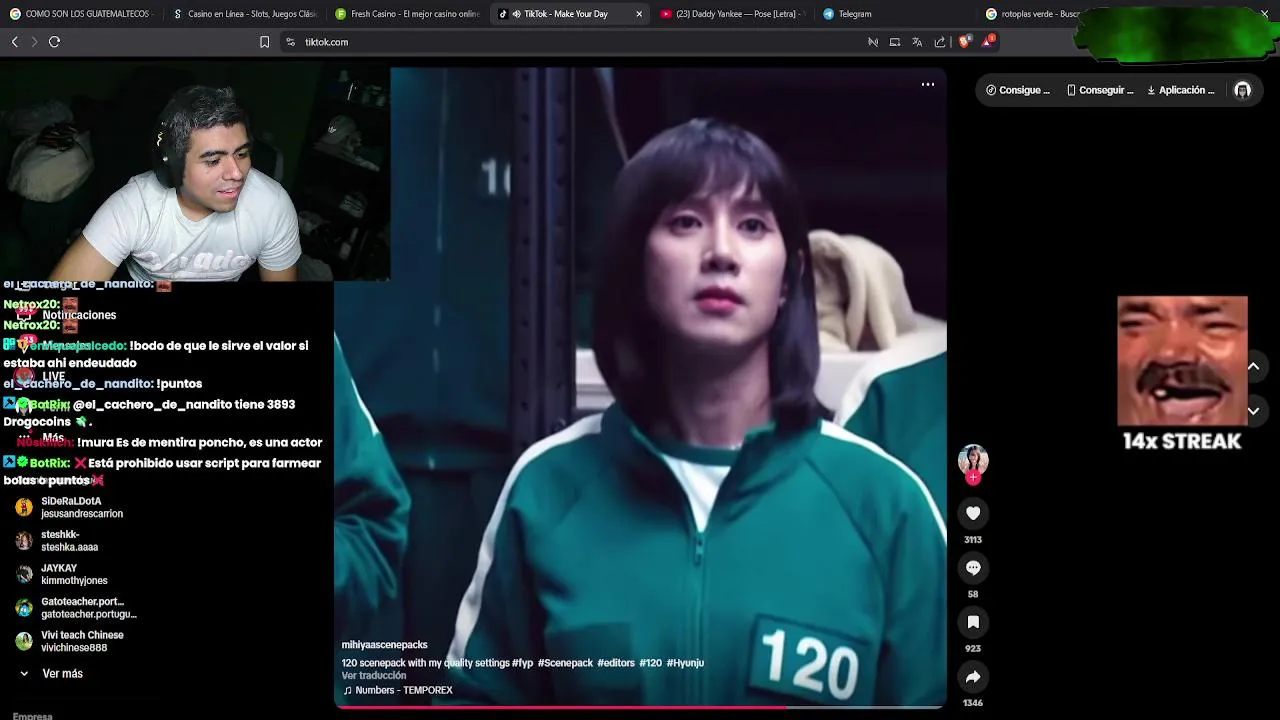This screenshot has height=720, width=1280.
Task: Open mihiyaascenepacks username link
Action: (x=384, y=645)
